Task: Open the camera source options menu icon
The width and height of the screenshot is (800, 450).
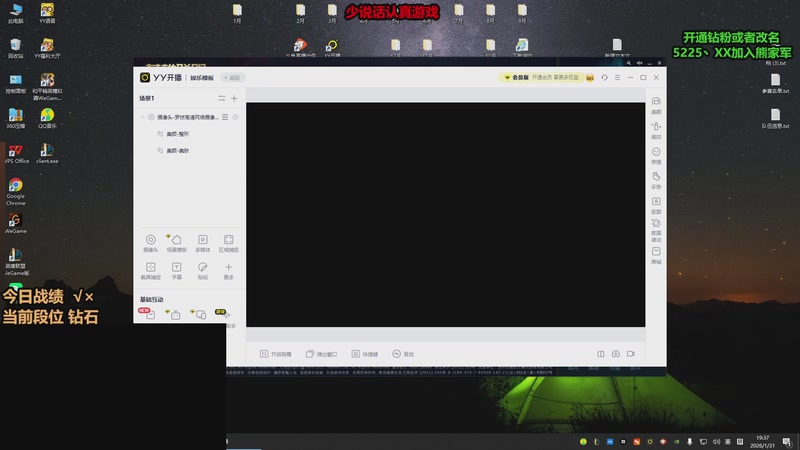Action: tap(225, 117)
